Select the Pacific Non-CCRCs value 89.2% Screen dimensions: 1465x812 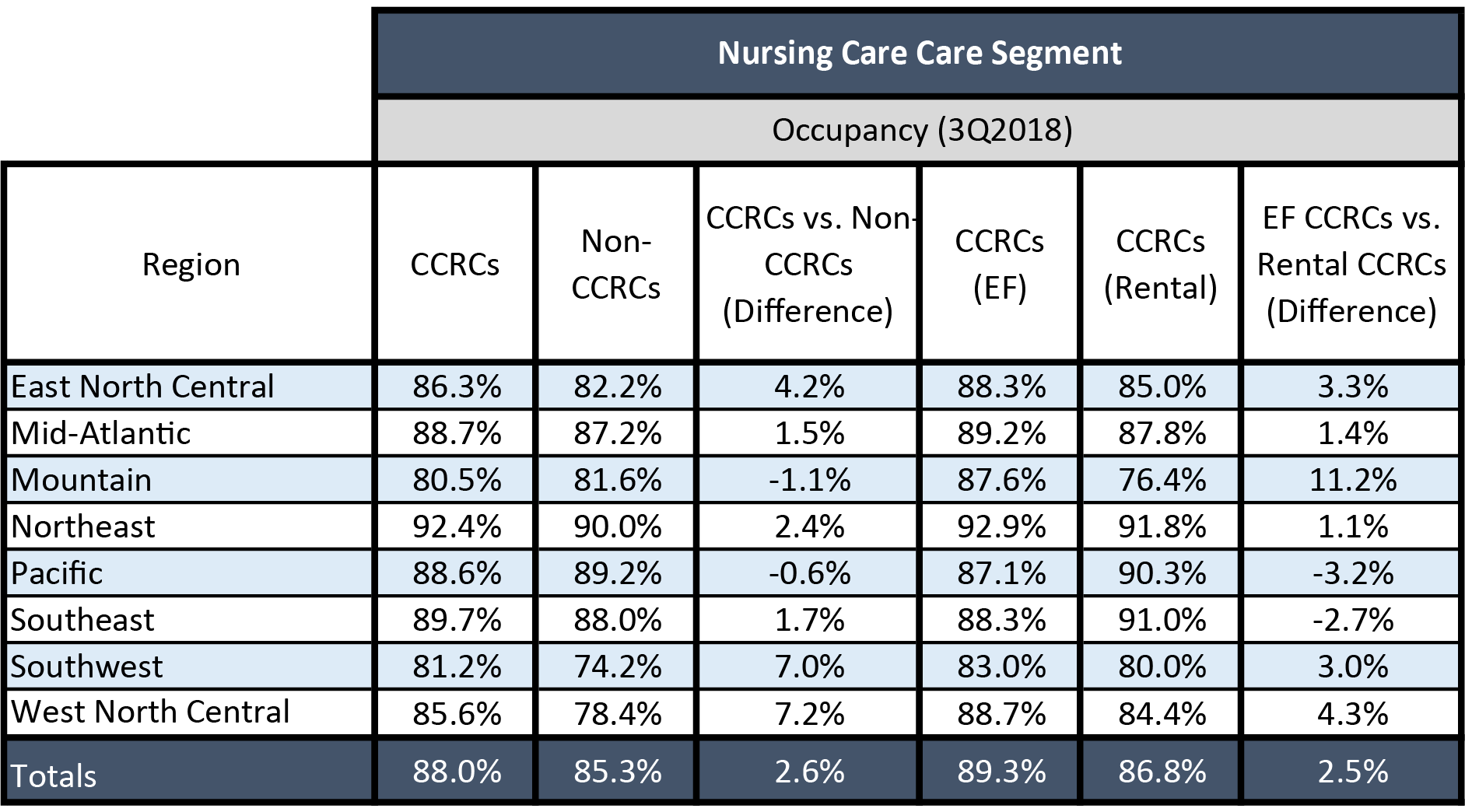615,573
